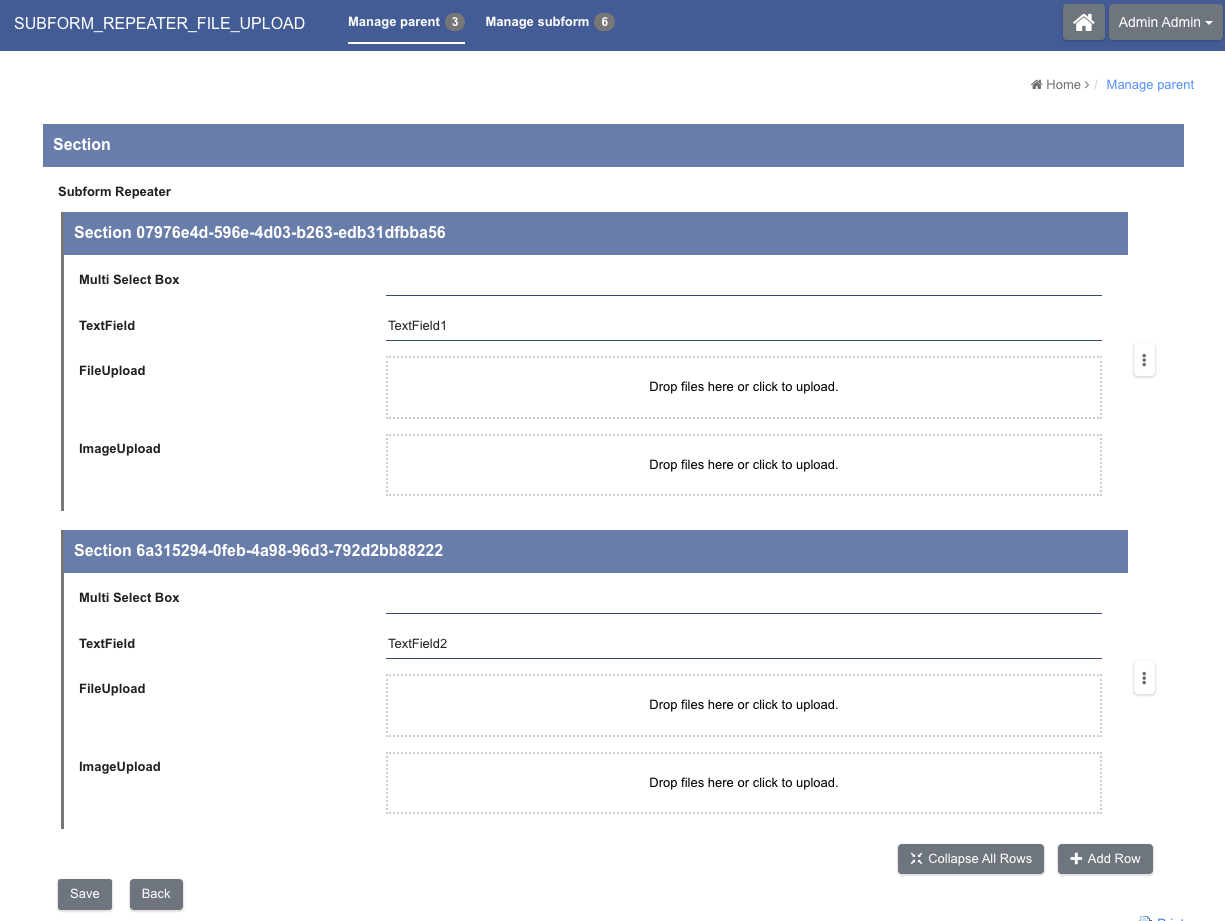The width and height of the screenshot is (1225, 921).
Task: Follow the Home breadcrumb link
Action: (1063, 85)
